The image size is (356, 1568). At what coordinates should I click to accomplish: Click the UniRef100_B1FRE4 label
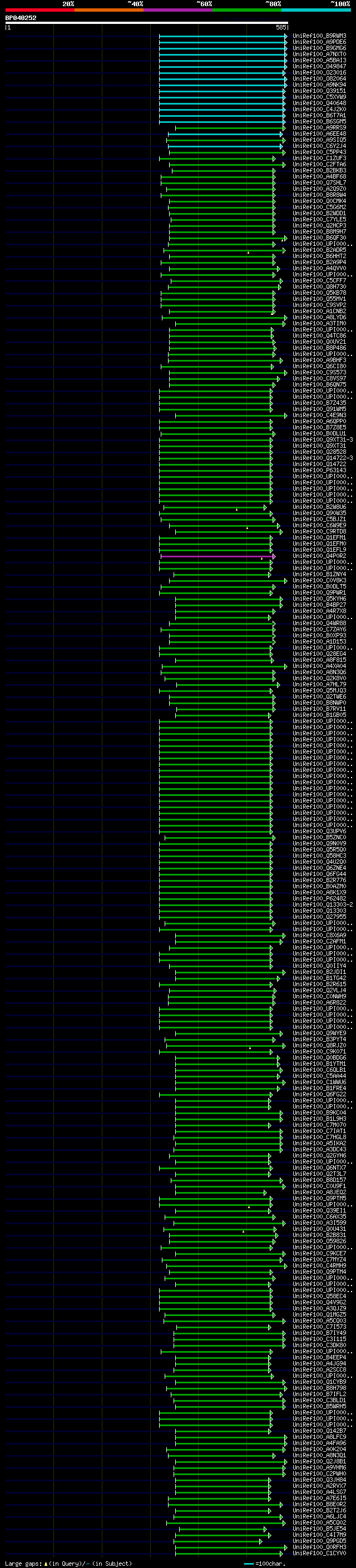pyautogui.click(x=319, y=1088)
